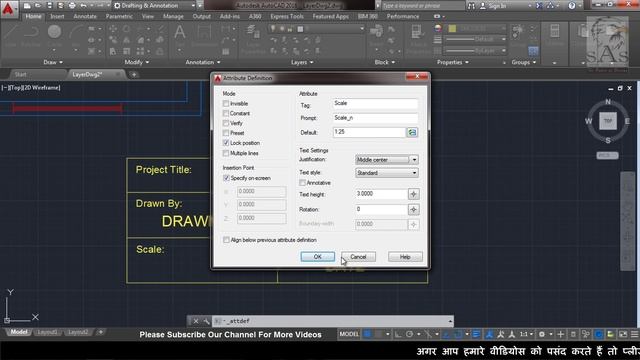
Task: Click the object color swatch in Properties panel
Action: coord(452,29)
